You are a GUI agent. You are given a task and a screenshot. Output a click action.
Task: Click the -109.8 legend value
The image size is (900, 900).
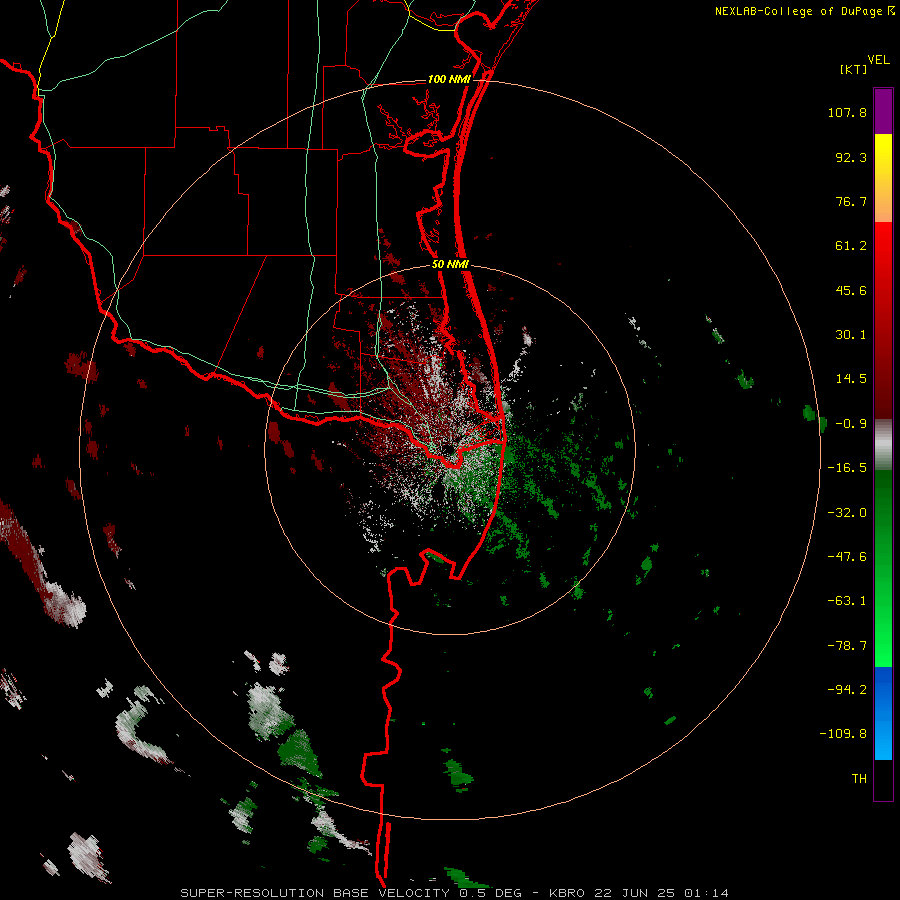coord(843,734)
